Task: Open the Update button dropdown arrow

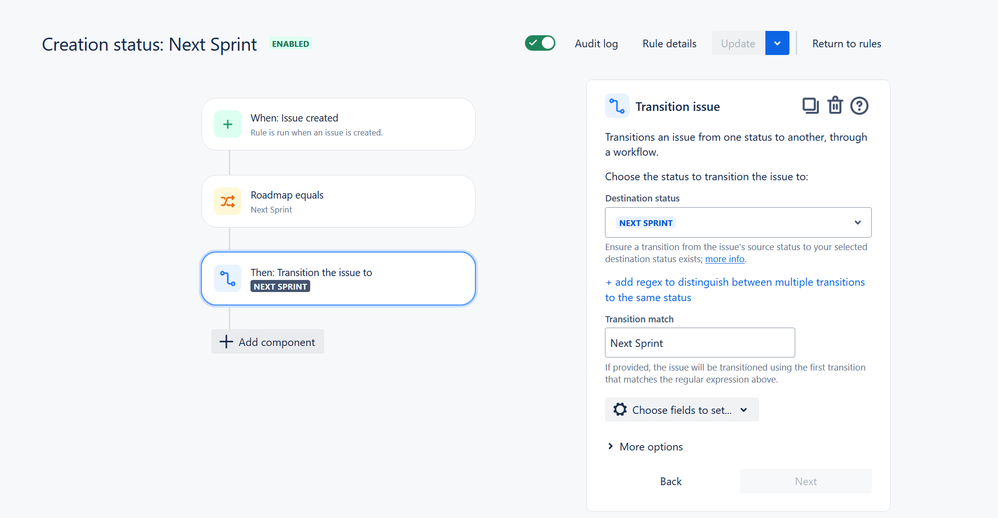Action: [x=777, y=43]
